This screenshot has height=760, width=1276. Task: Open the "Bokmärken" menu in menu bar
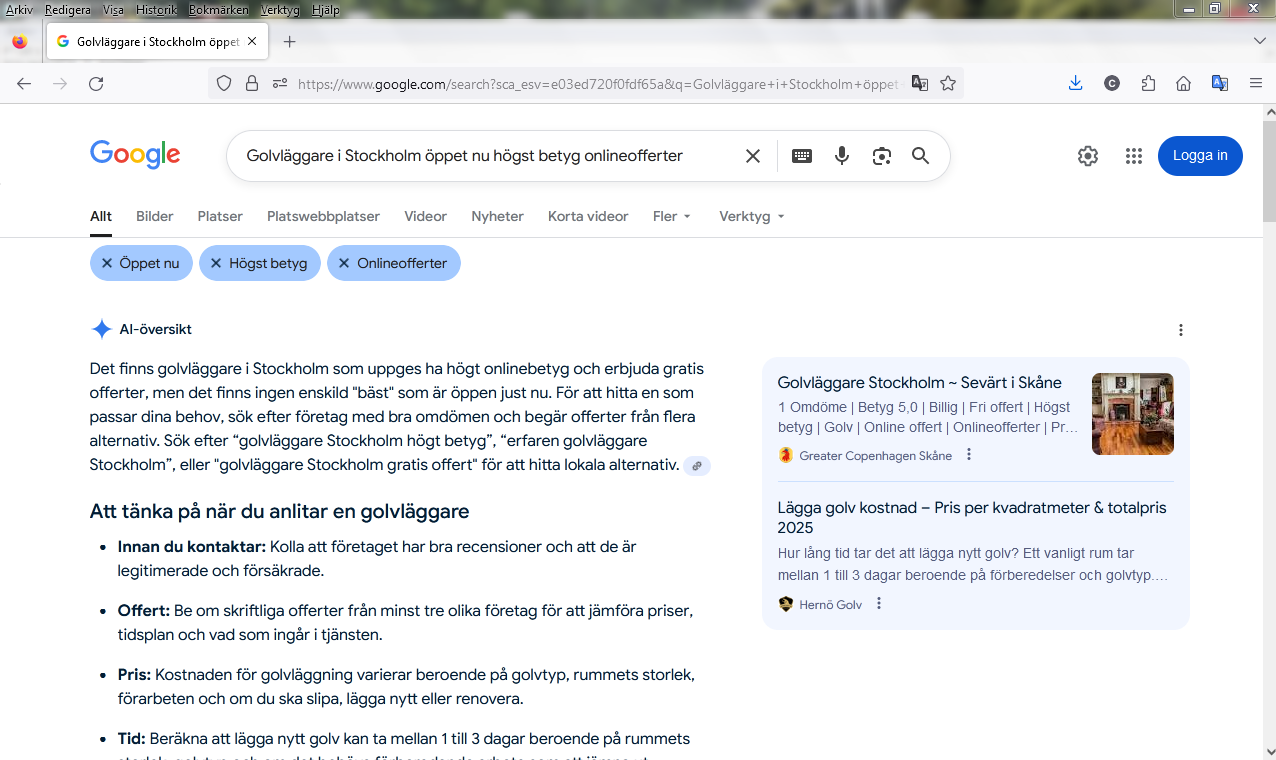pos(217,10)
